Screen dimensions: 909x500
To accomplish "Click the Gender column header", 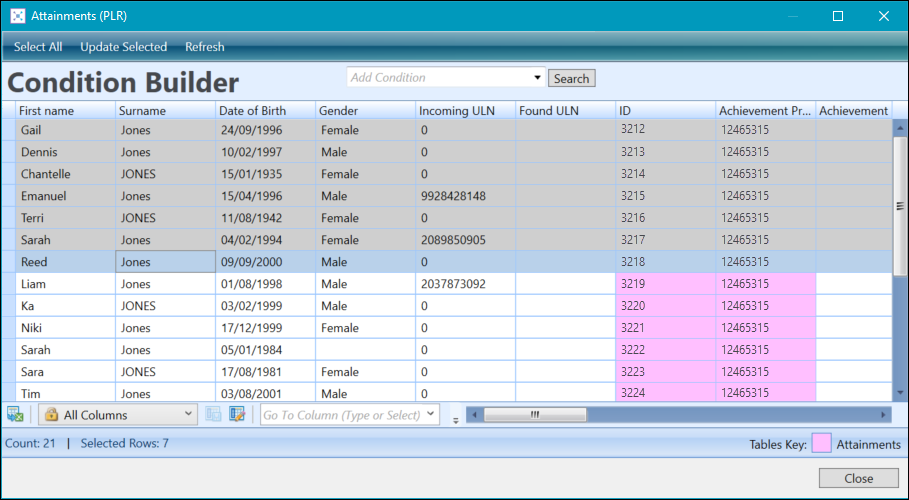I will tap(365, 110).
